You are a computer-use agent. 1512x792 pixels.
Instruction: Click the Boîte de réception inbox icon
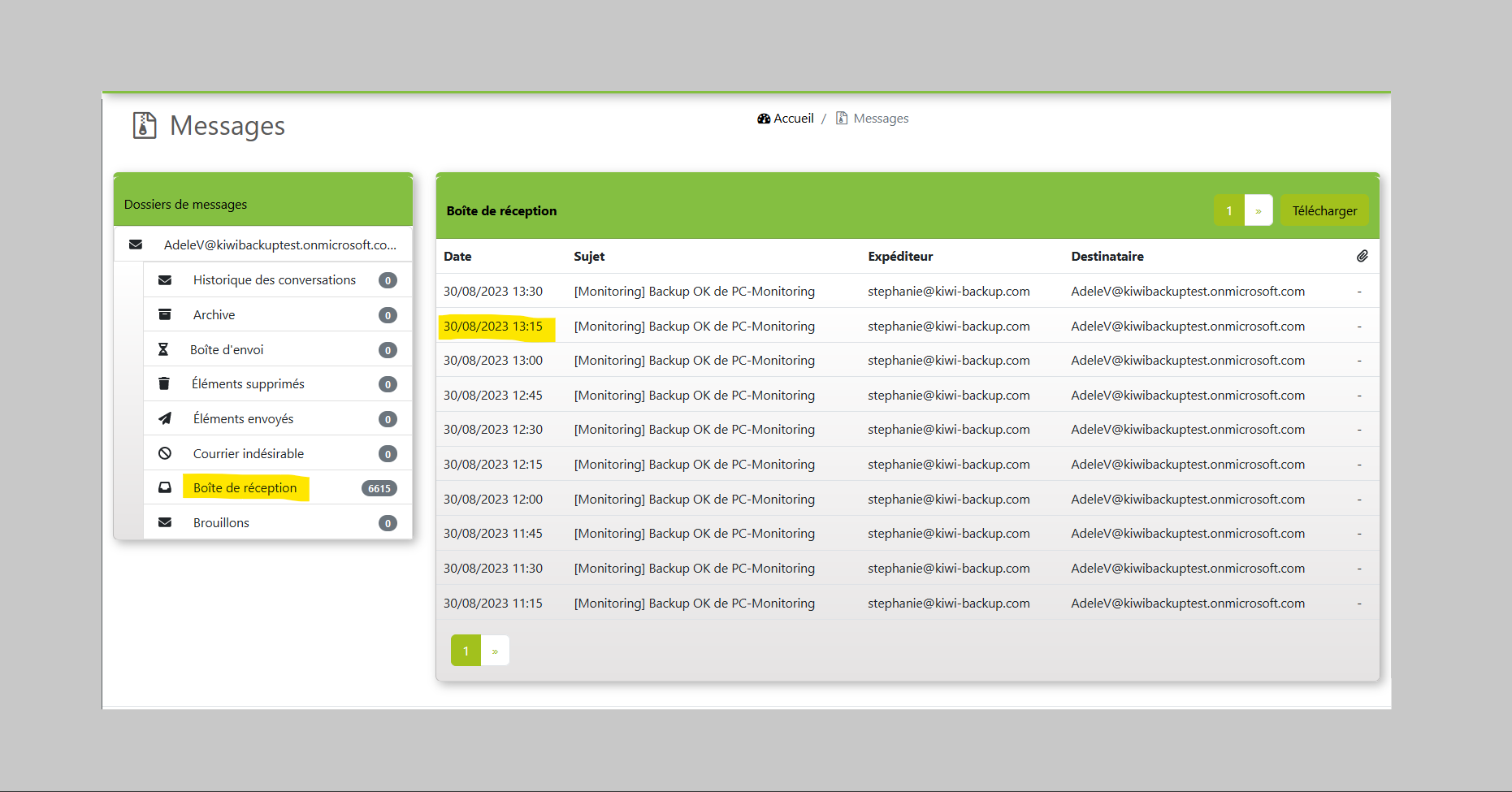click(165, 487)
